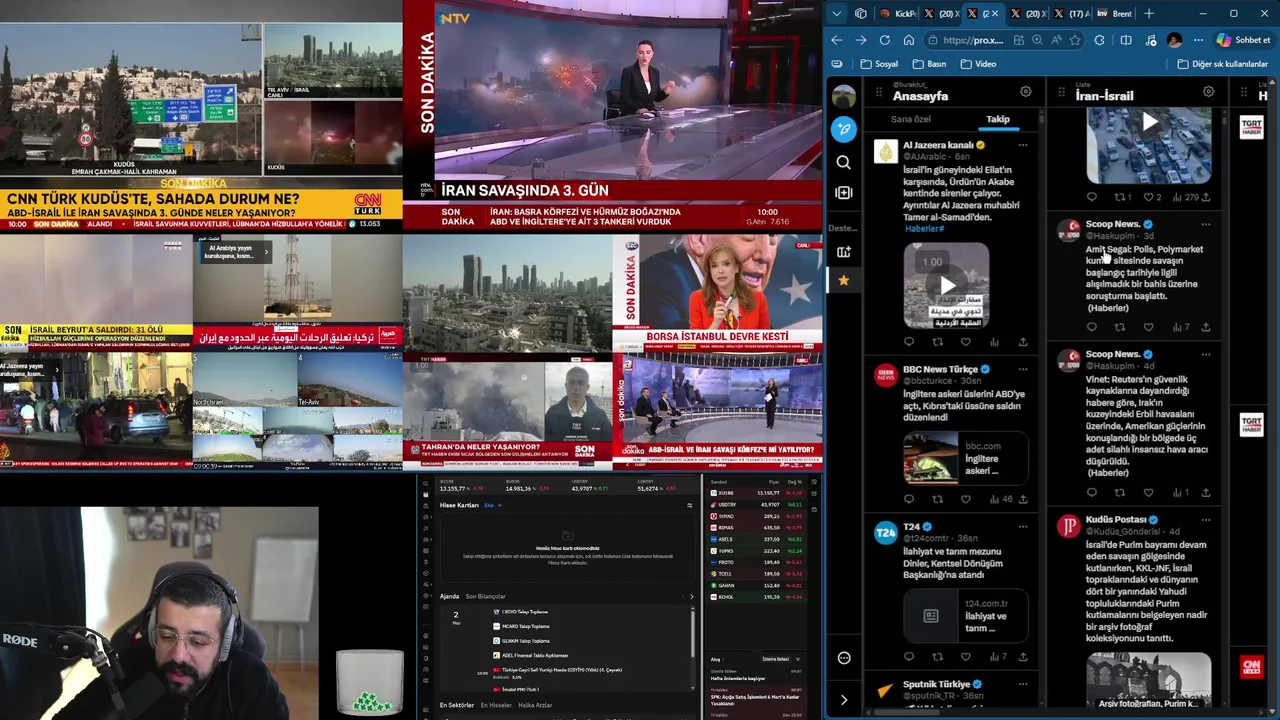
Task: Select the GARAN row in the watchlist
Action: [758, 585]
